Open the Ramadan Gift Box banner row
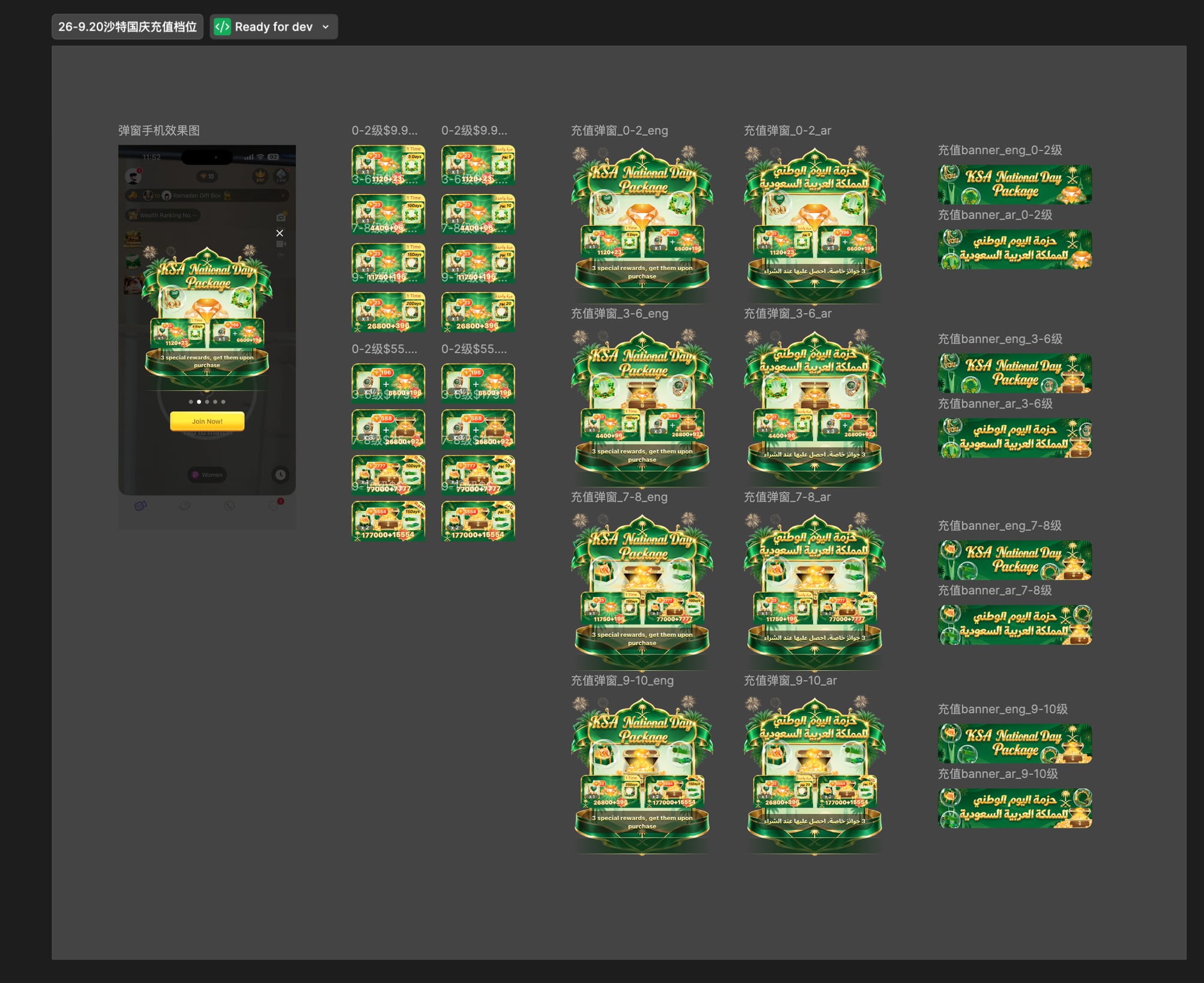Viewport: 1204px width, 983px height. point(207,196)
